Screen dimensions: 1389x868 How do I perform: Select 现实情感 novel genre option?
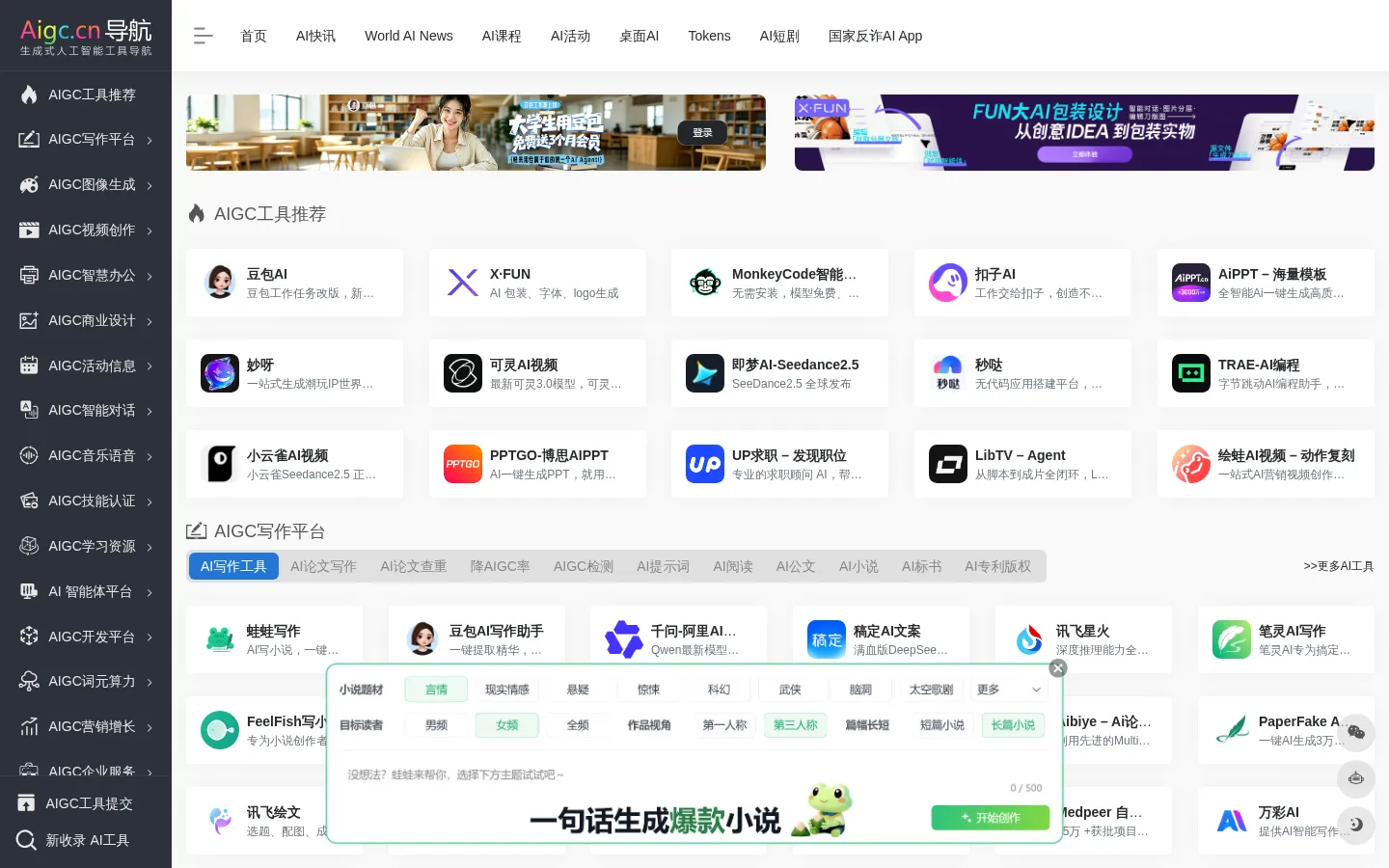[507, 690]
